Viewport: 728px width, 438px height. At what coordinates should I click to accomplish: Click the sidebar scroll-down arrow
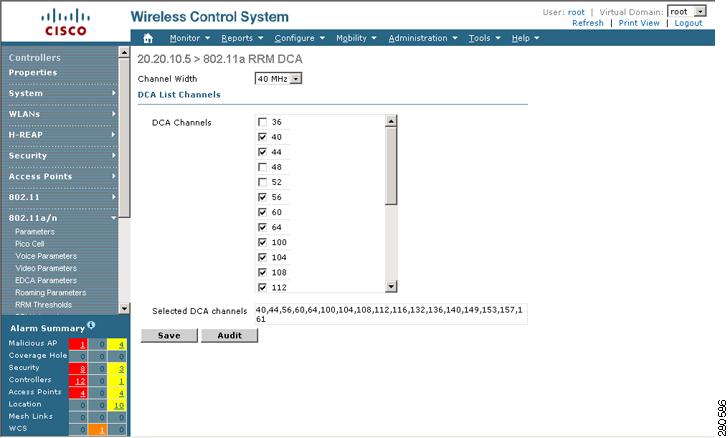point(124,308)
